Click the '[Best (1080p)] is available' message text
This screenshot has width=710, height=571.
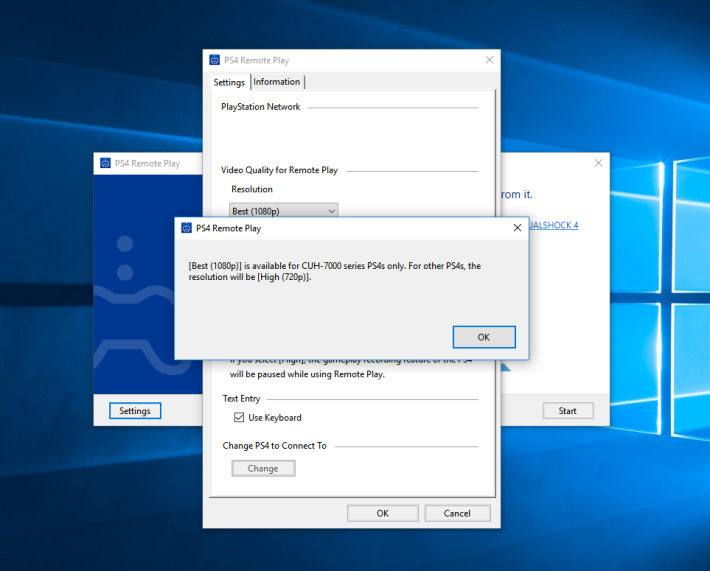[335, 271]
